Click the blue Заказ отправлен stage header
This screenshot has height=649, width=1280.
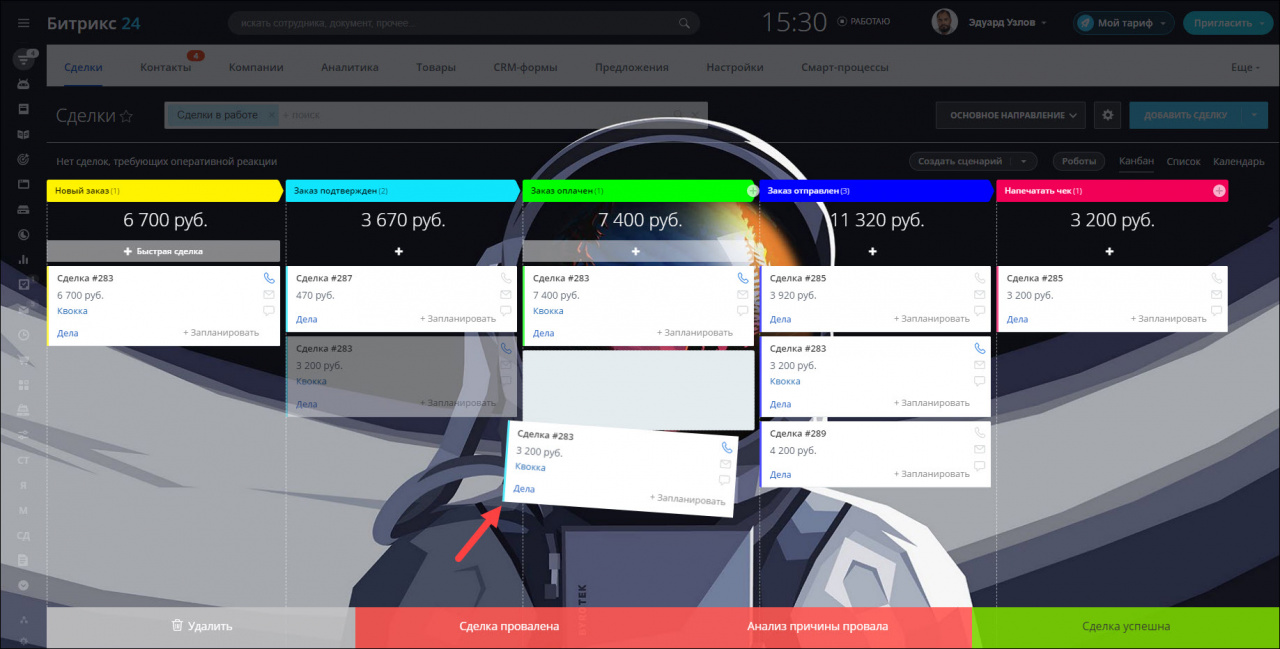(875, 191)
